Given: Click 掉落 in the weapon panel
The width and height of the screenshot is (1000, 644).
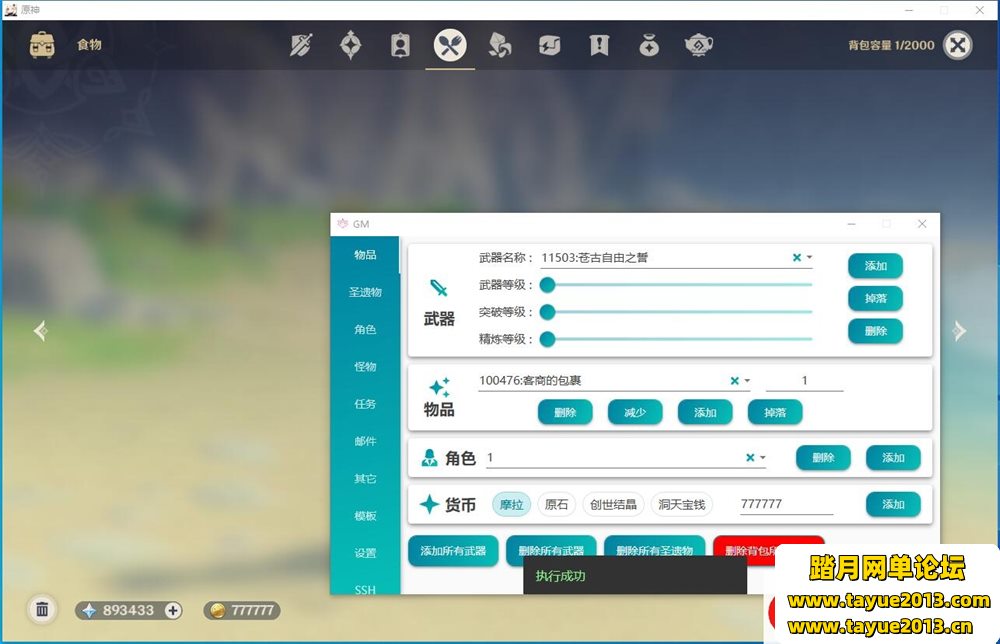Looking at the screenshot, I should 875,298.
